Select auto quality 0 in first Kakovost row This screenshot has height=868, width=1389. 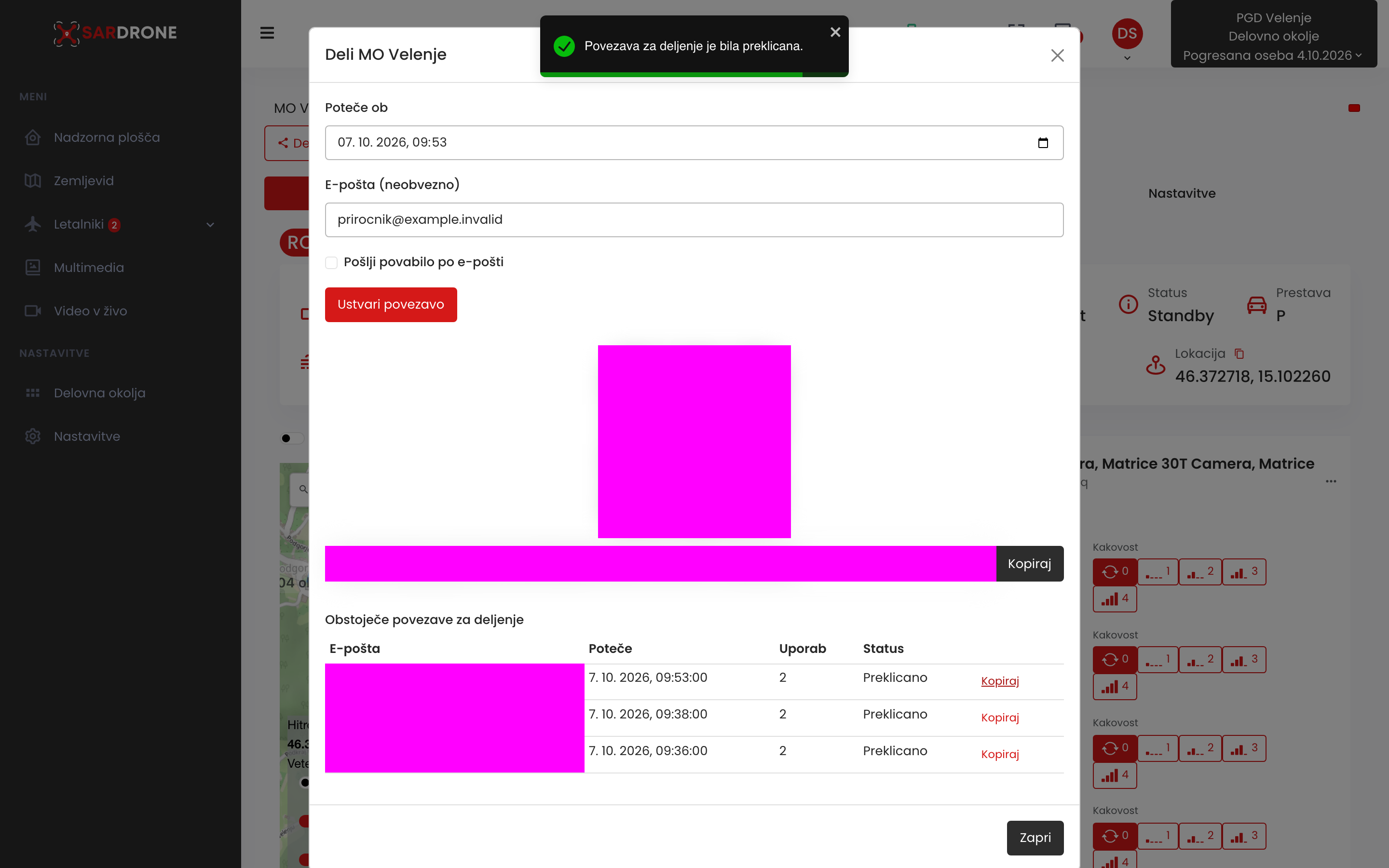pos(1115,572)
